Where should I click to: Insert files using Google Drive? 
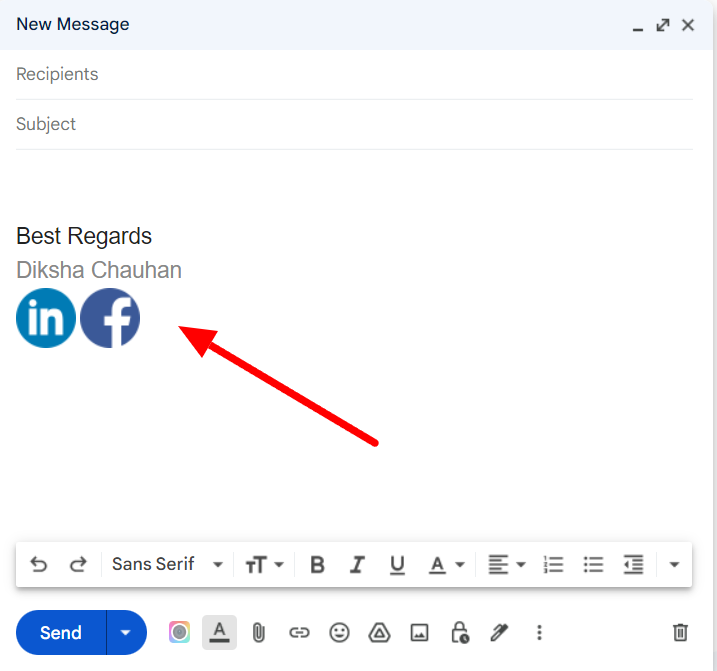[x=379, y=633]
